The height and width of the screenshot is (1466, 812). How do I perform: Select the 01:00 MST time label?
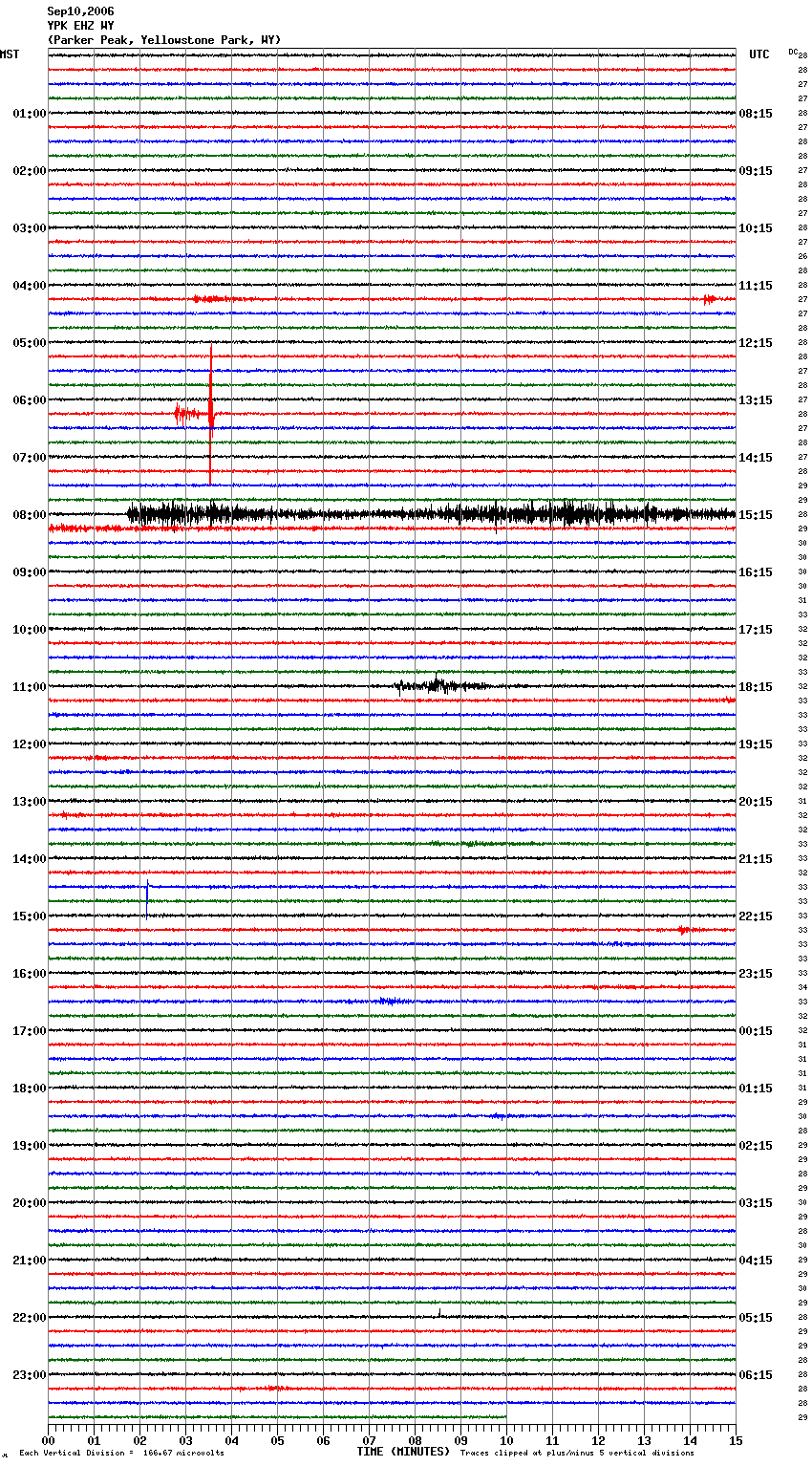click(29, 114)
